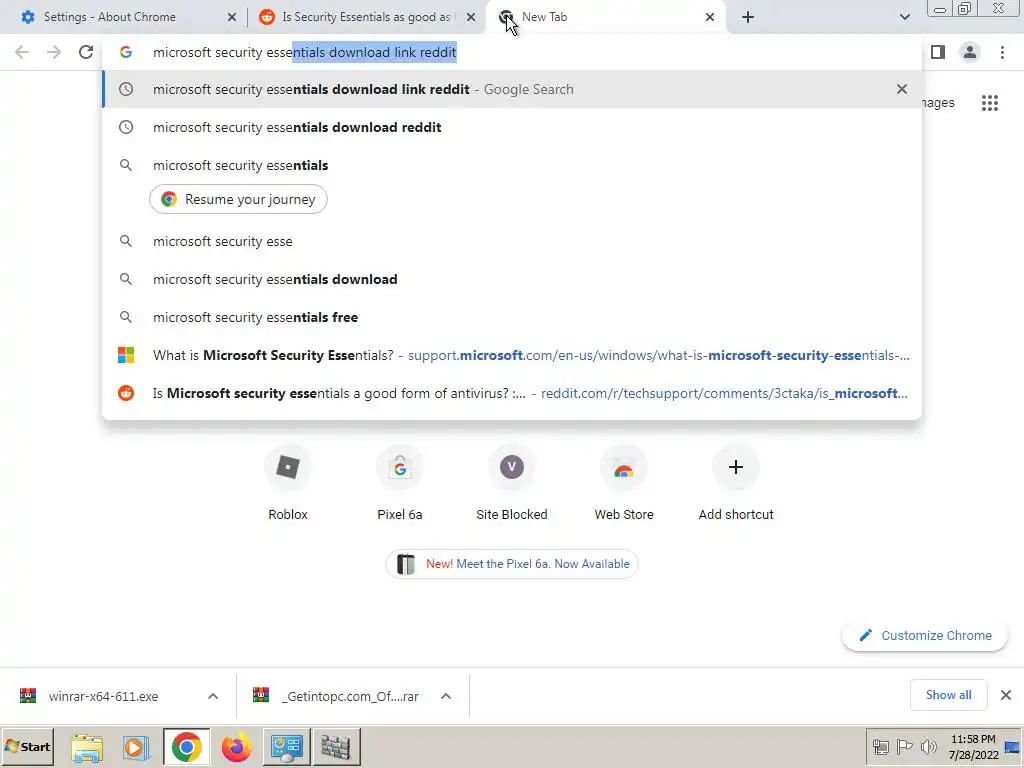This screenshot has height=768, width=1024.
Task: Choose suggestion 'microsoft security essentials download'
Action: 512,279
